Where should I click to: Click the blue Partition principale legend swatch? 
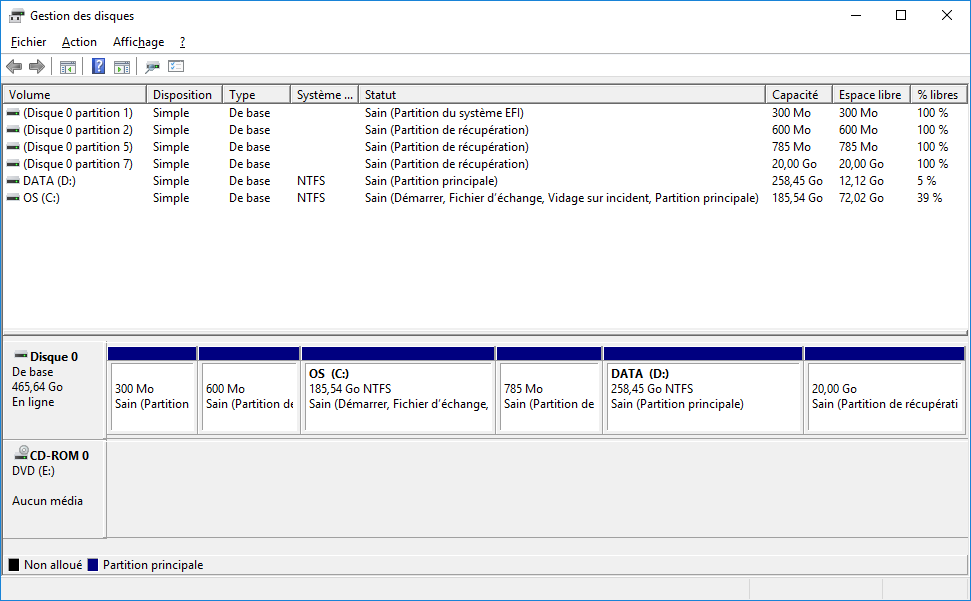pos(93,564)
